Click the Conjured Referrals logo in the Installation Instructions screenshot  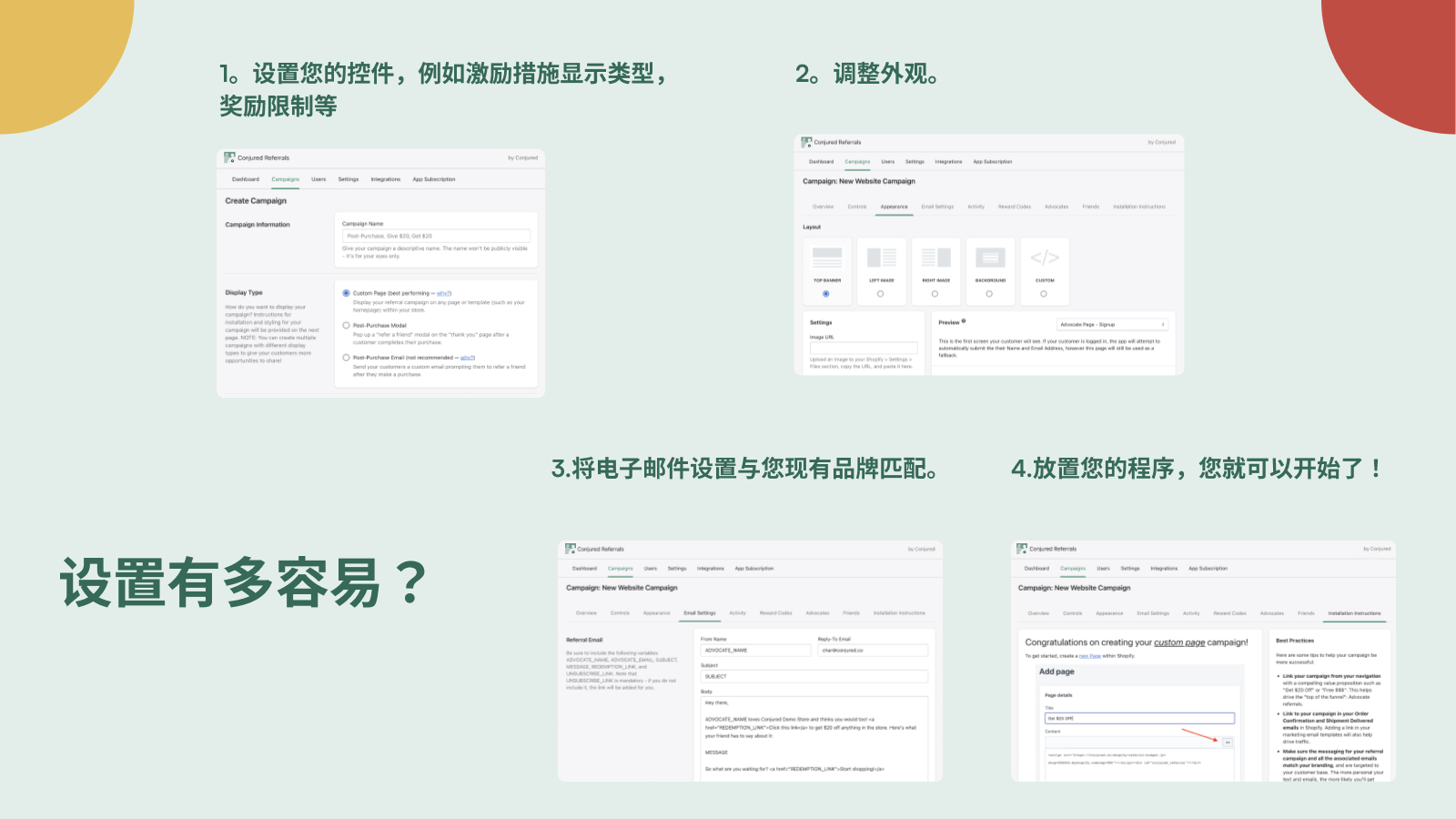pyautogui.click(x=1022, y=549)
